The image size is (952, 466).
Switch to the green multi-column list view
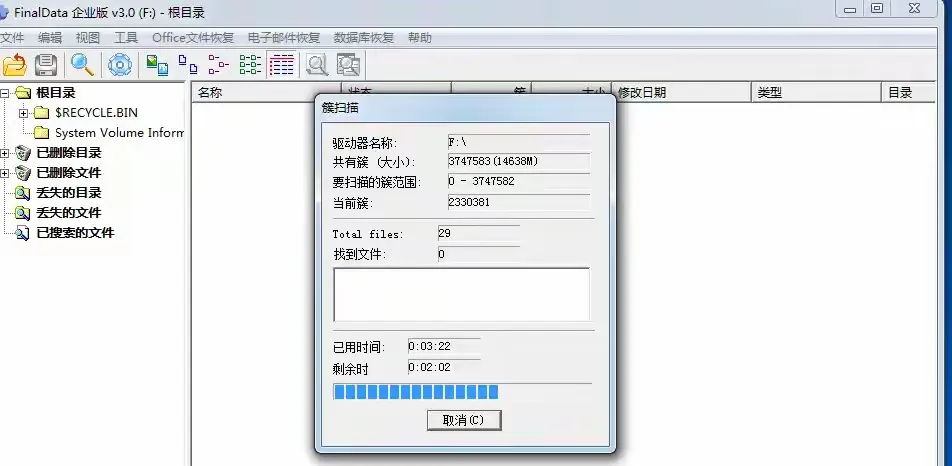pos(250,64)
